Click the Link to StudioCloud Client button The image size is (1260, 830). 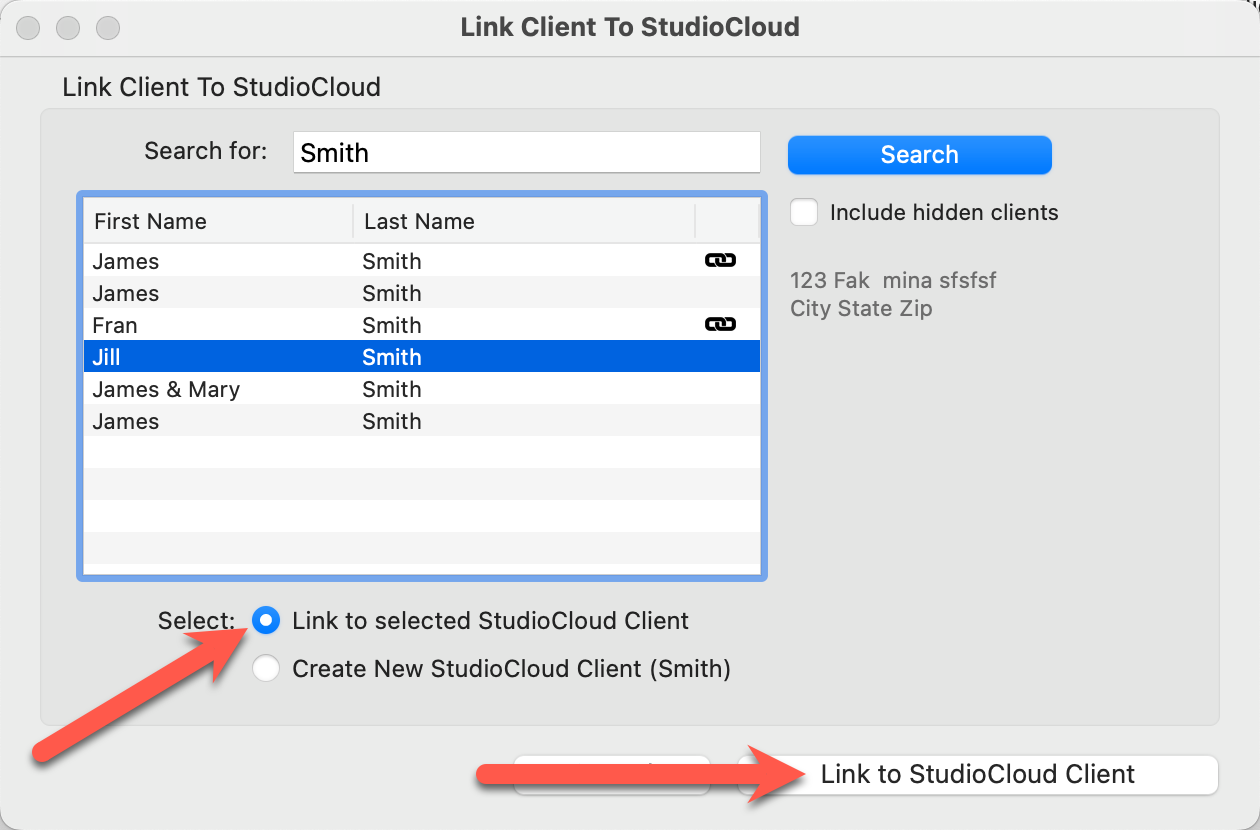977,774
